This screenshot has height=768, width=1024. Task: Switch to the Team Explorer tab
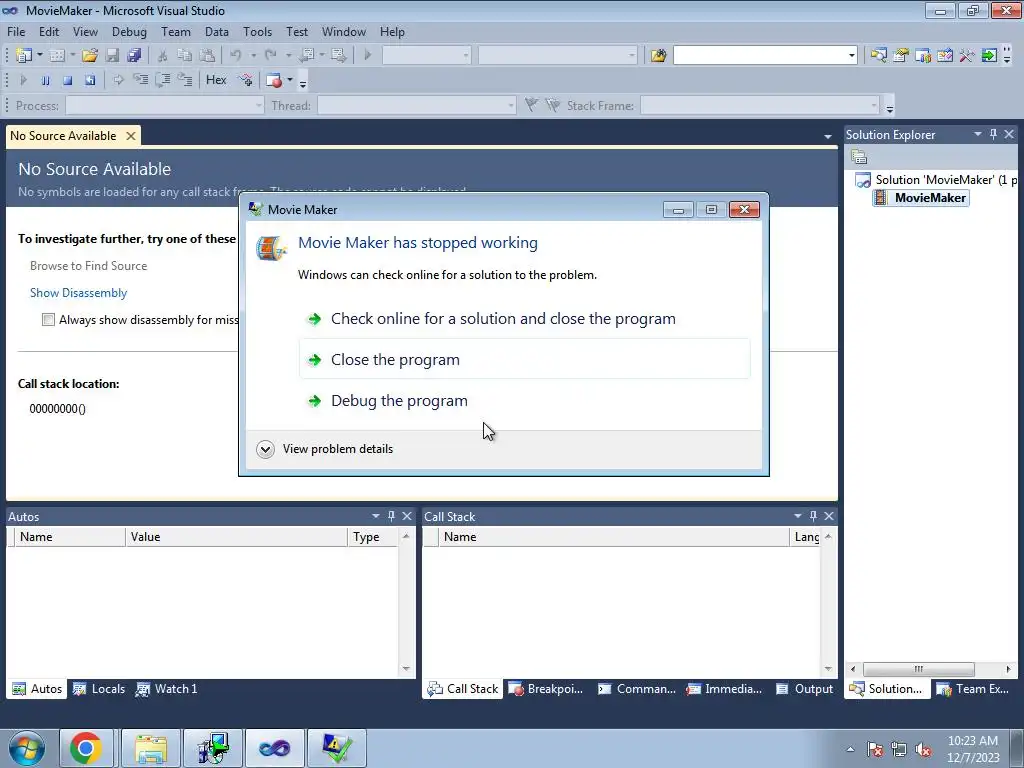click(974, 689)
